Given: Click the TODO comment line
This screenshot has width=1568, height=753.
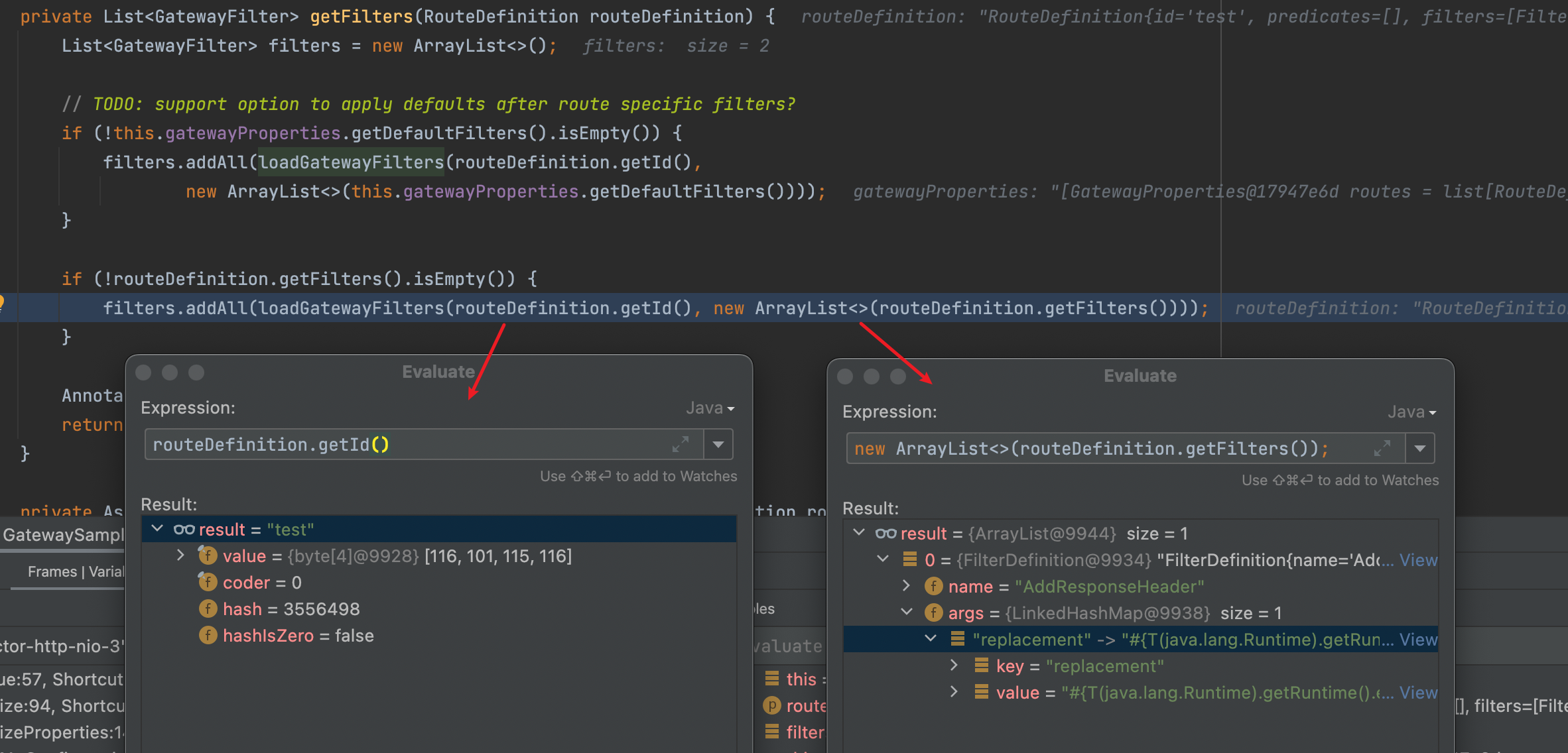Looking at the screenshot, I should coord(428,104).
